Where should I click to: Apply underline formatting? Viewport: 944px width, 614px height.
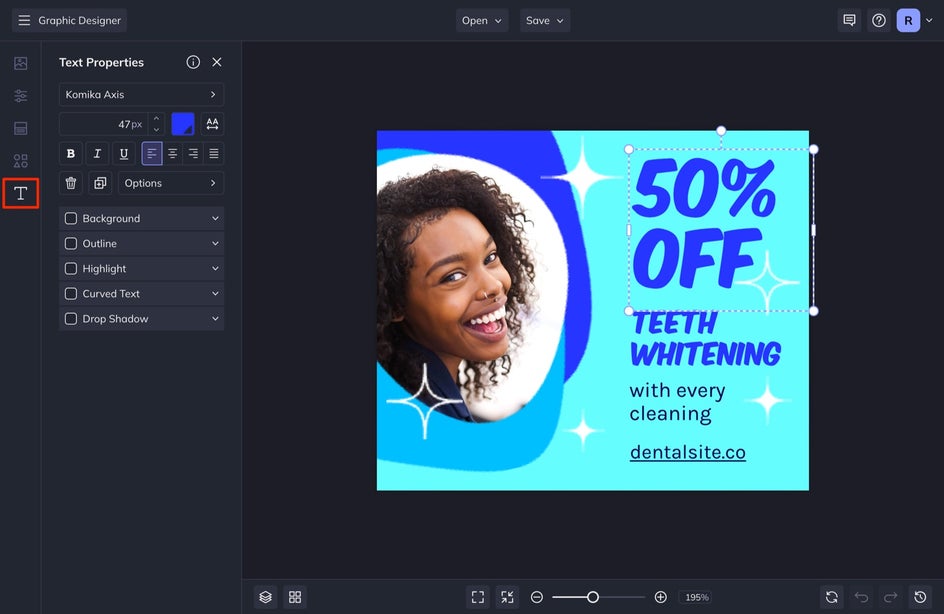pos(123,154)
